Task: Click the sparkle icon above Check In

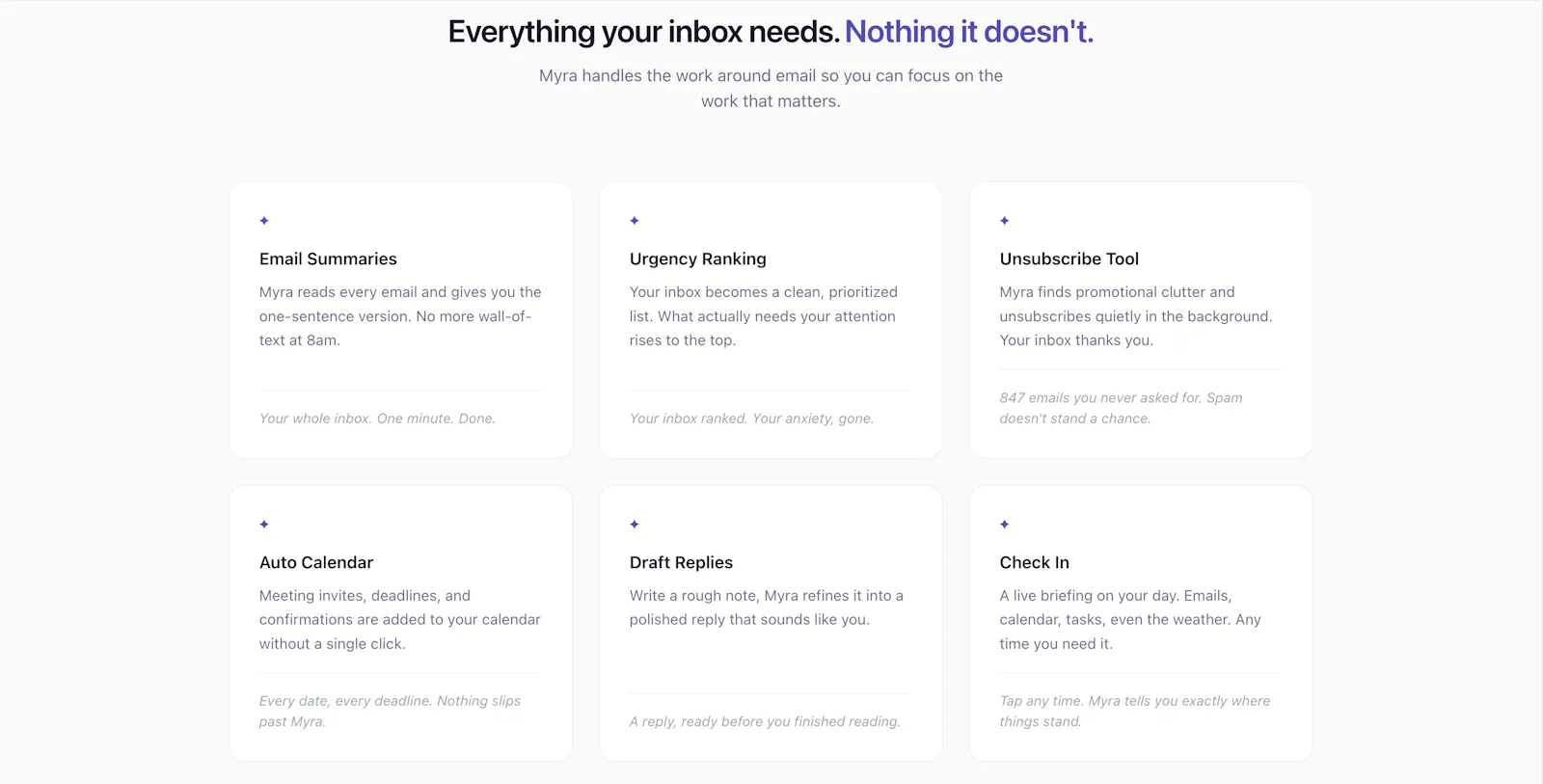Action: click(x=1005, y=525)
